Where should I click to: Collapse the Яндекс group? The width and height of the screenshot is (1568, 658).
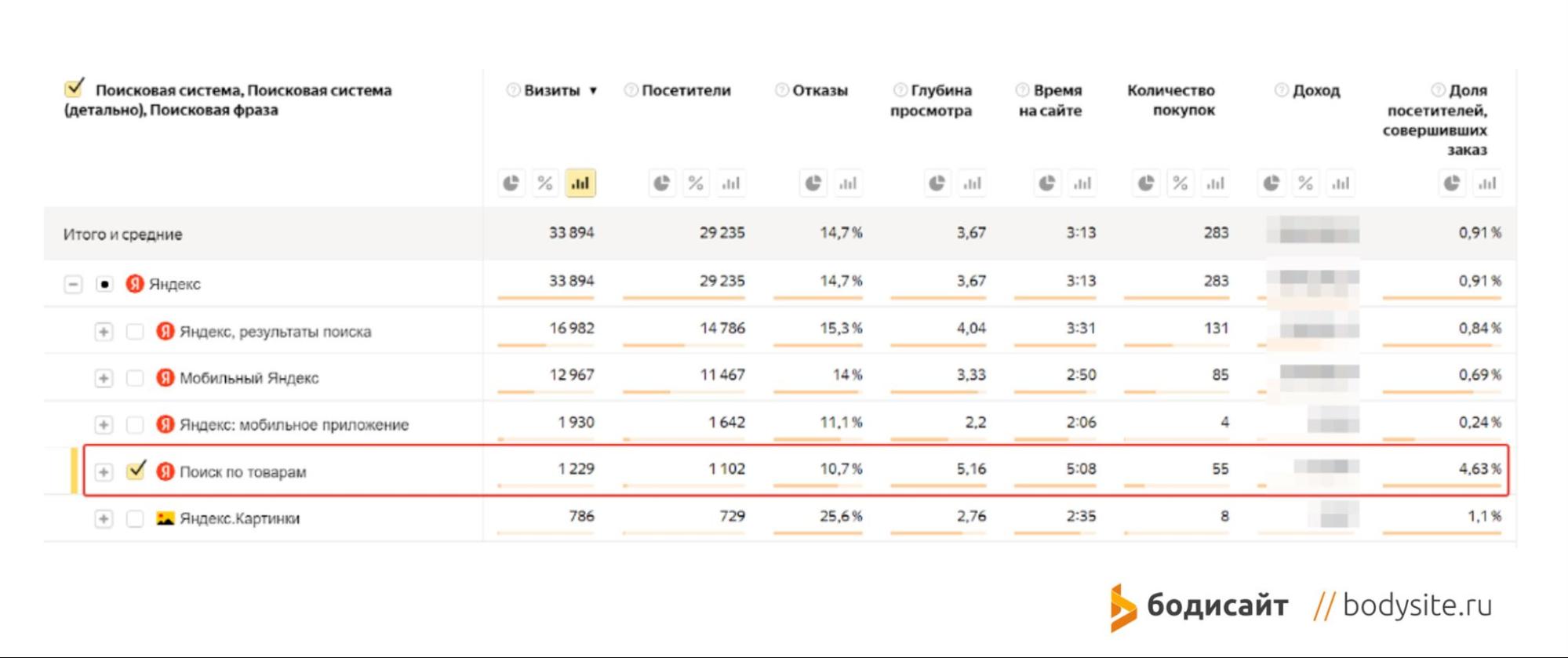(x=73, y=284)
